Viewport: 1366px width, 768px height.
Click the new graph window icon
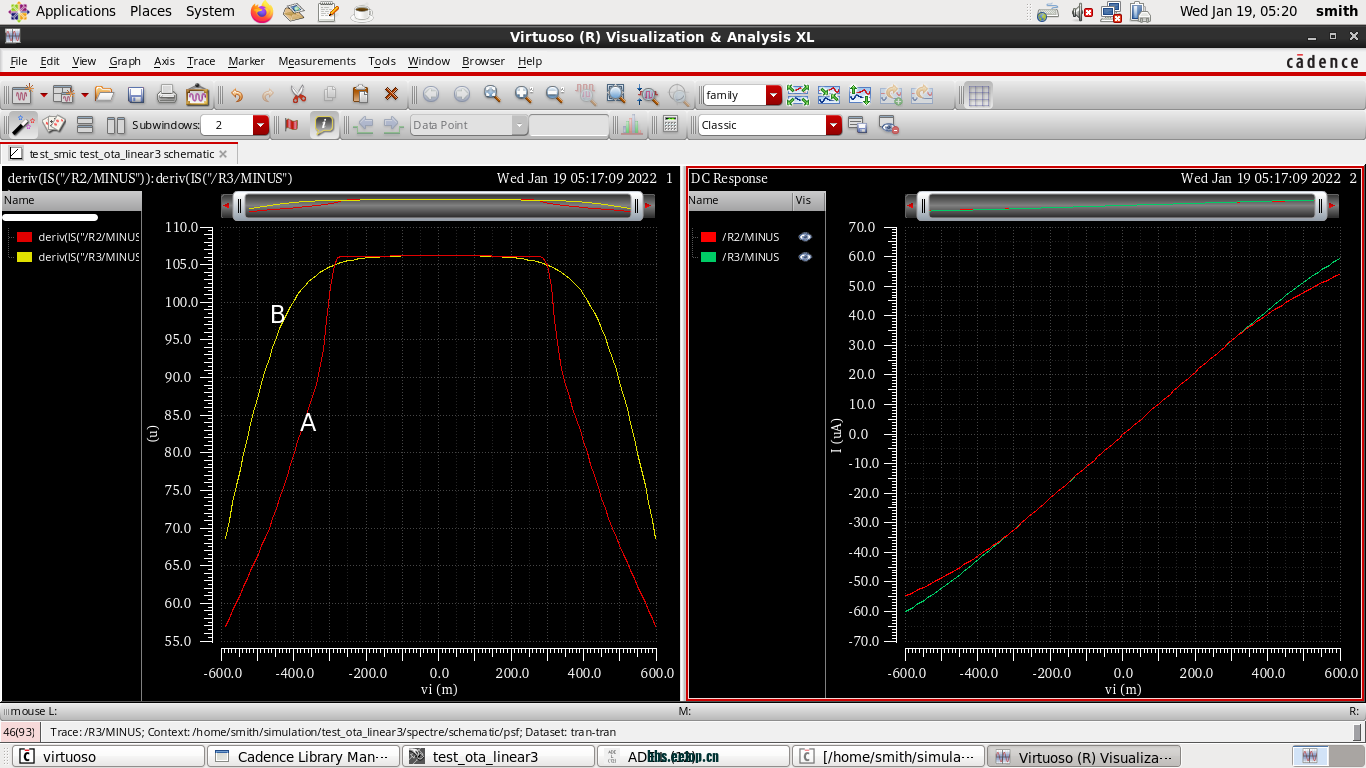tap(22, 95)
